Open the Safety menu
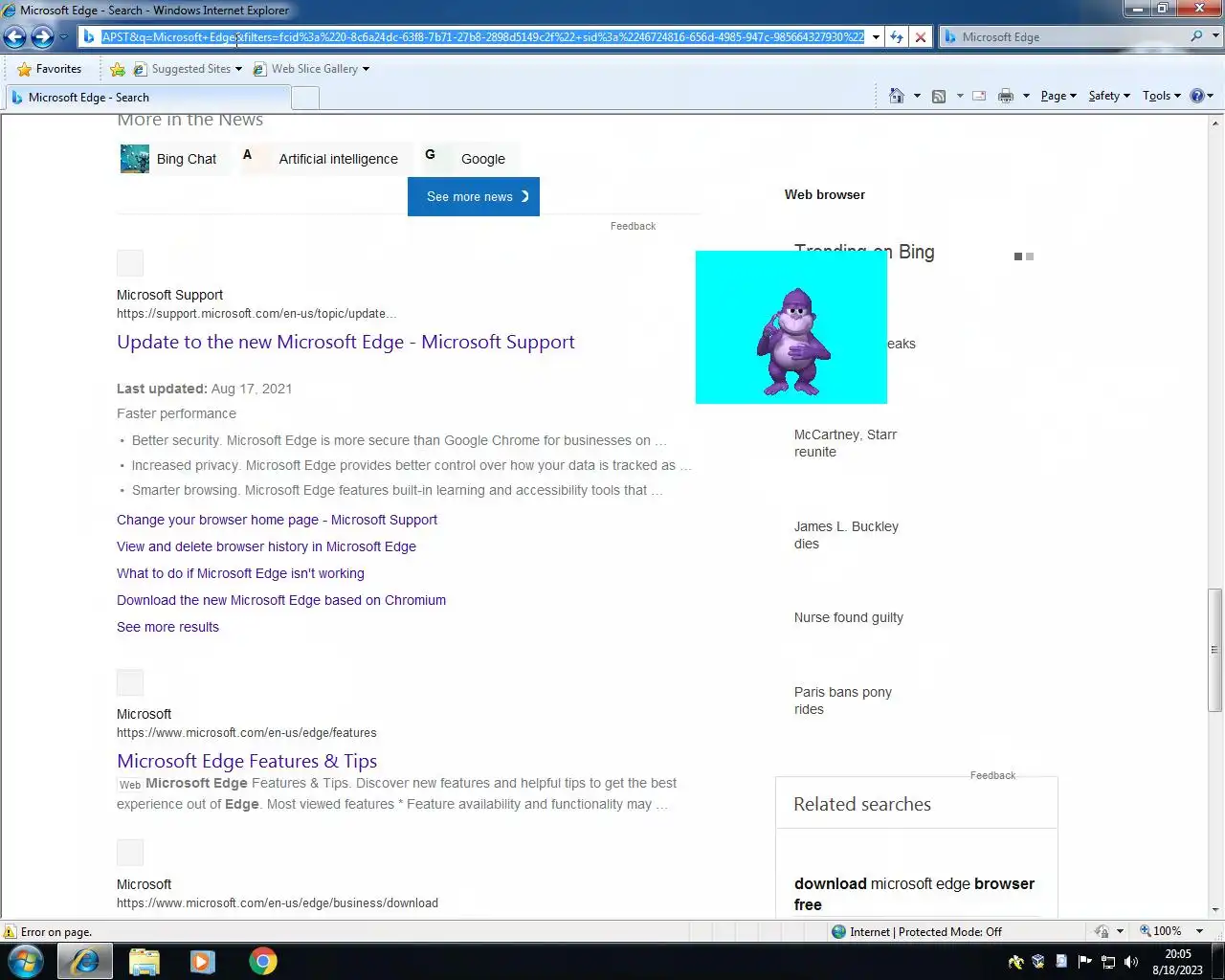The width and height of the screenshot is (1225, 980). pyautogui.click(x=1109, y=96)
